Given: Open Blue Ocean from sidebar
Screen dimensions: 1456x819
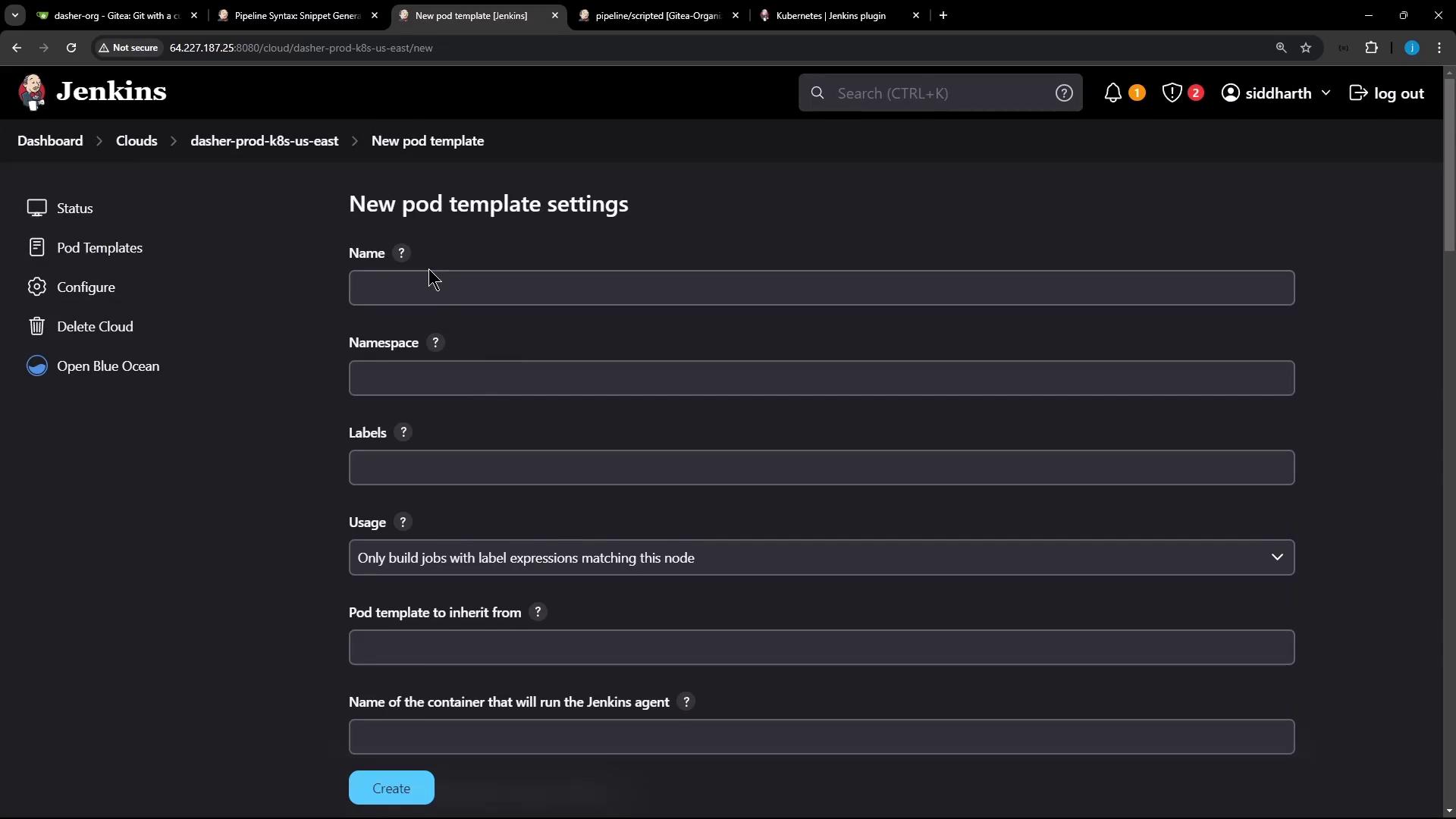Looking at the screenshot, I should coord(108,366).
